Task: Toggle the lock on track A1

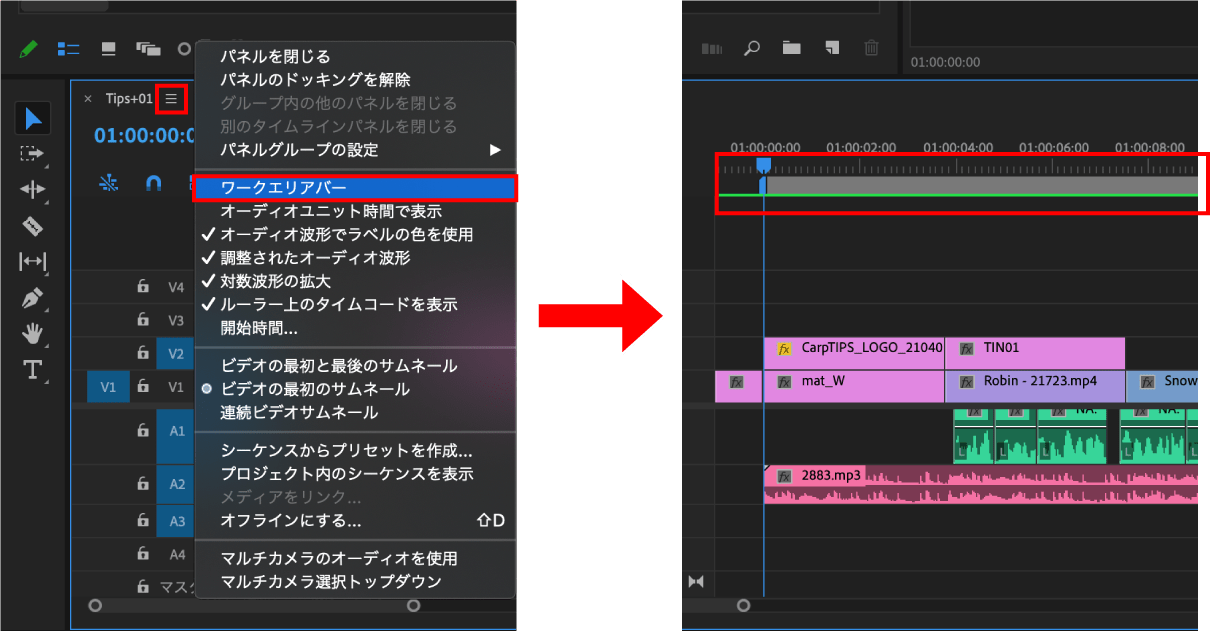Action: click(x=143, y=430)
